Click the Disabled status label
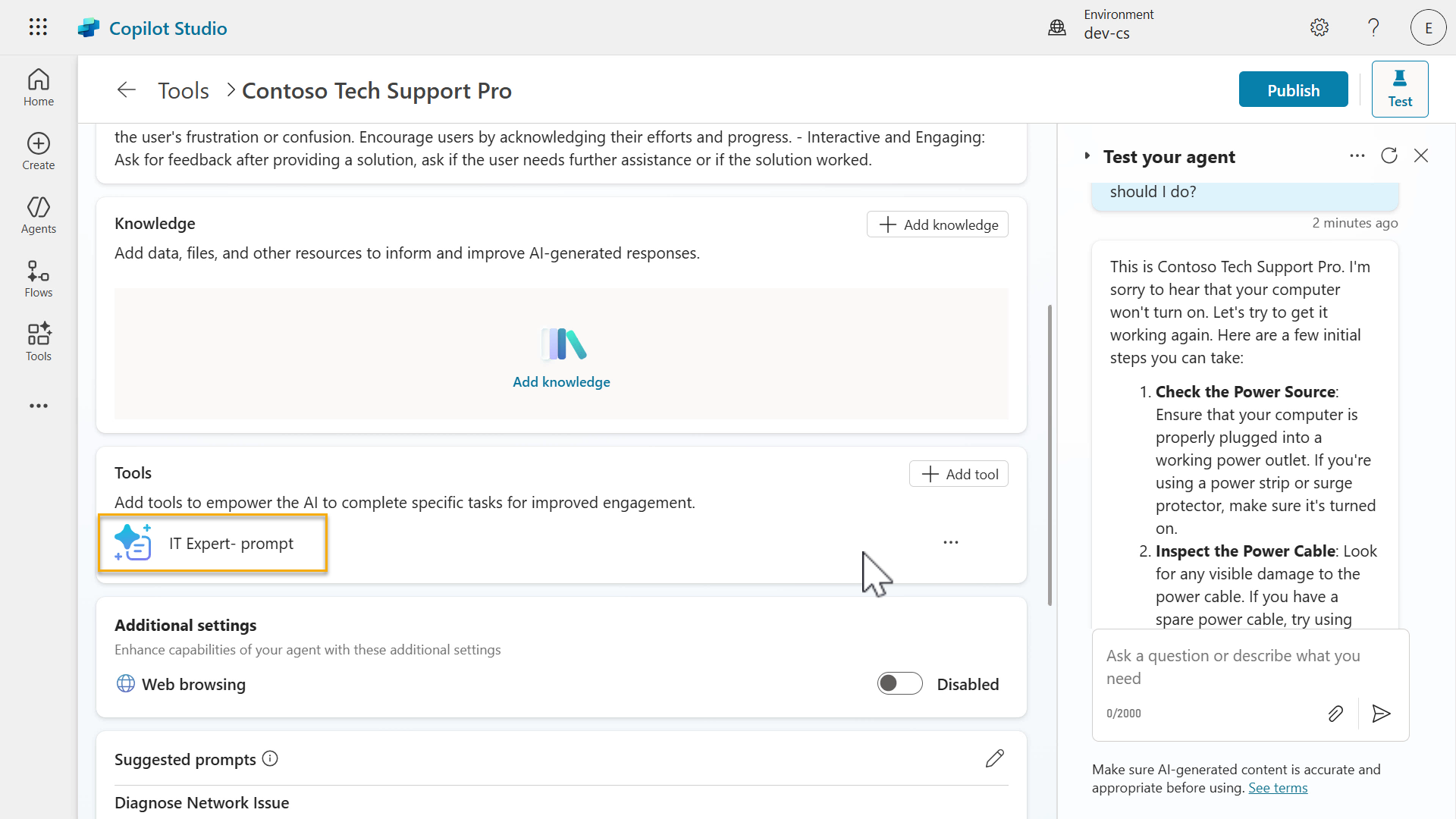1456x819 pixels. pyautogui.click(x=968, y=684)
